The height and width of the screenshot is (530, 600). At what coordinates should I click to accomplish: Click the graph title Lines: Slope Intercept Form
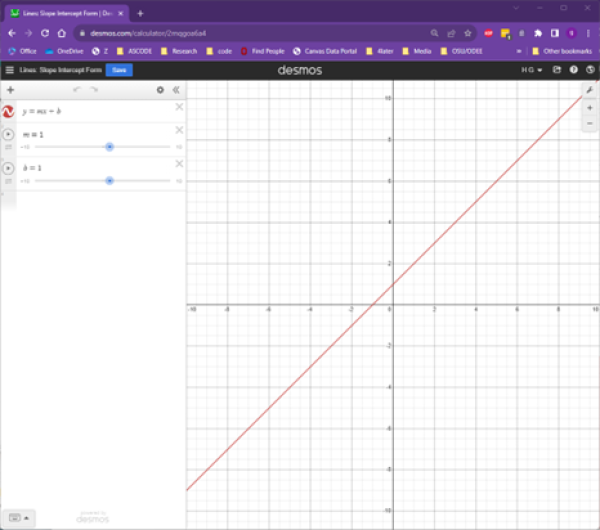60,70
